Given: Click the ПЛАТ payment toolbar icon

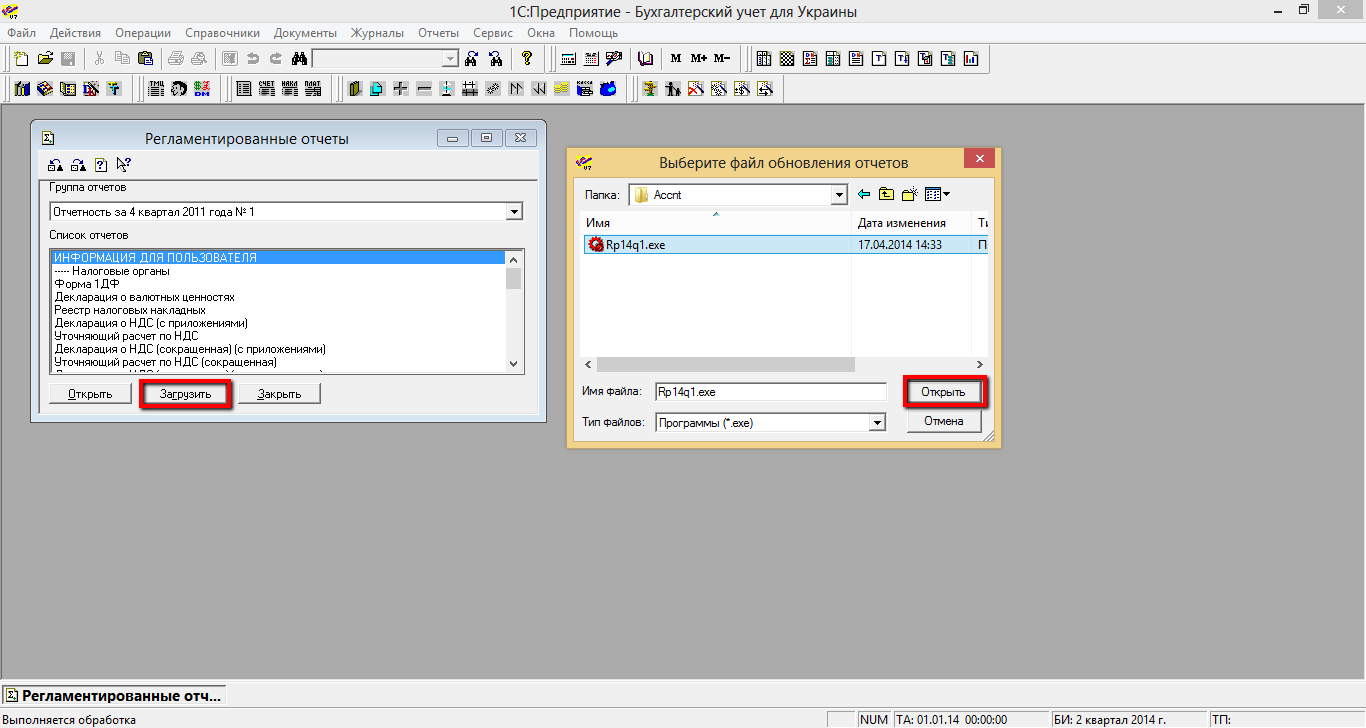Looking at the screenshot, I should pyautogui.click(x=313, y=89).
